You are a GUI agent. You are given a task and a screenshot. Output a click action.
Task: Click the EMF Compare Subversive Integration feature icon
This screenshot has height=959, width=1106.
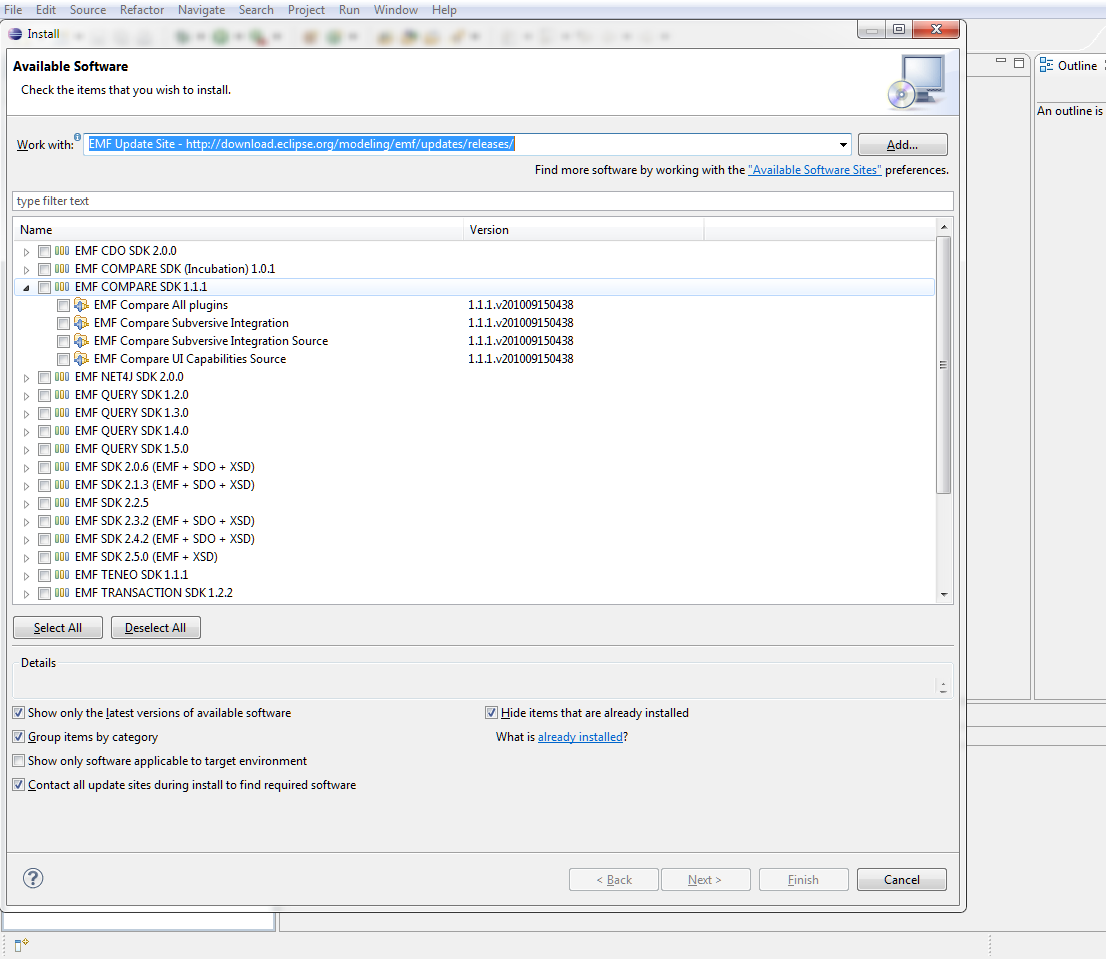(82, 323)
